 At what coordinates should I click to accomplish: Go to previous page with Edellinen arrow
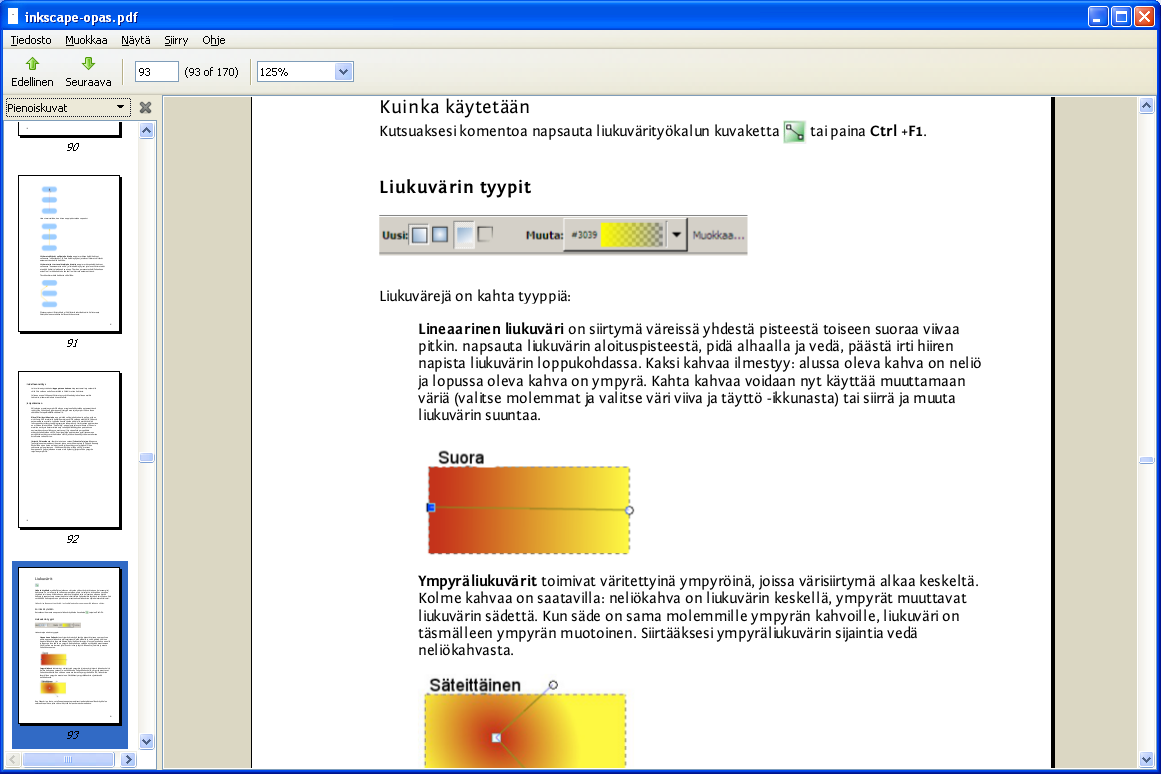32,72
